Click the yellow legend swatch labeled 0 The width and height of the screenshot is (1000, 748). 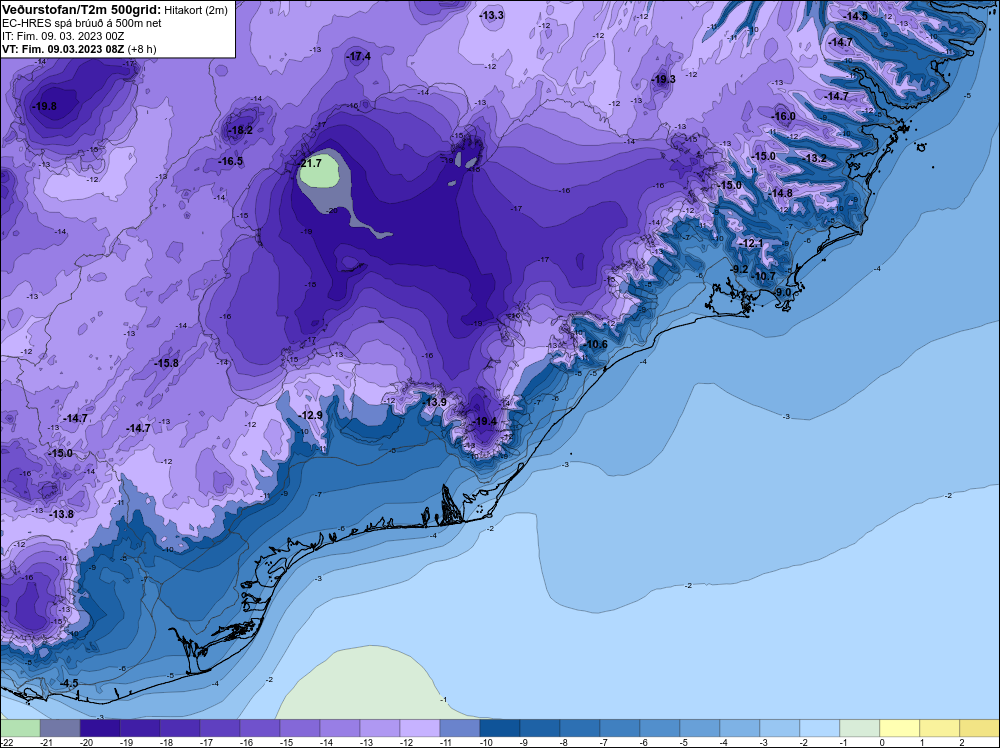pyautogui.click(x=899, y=728)
